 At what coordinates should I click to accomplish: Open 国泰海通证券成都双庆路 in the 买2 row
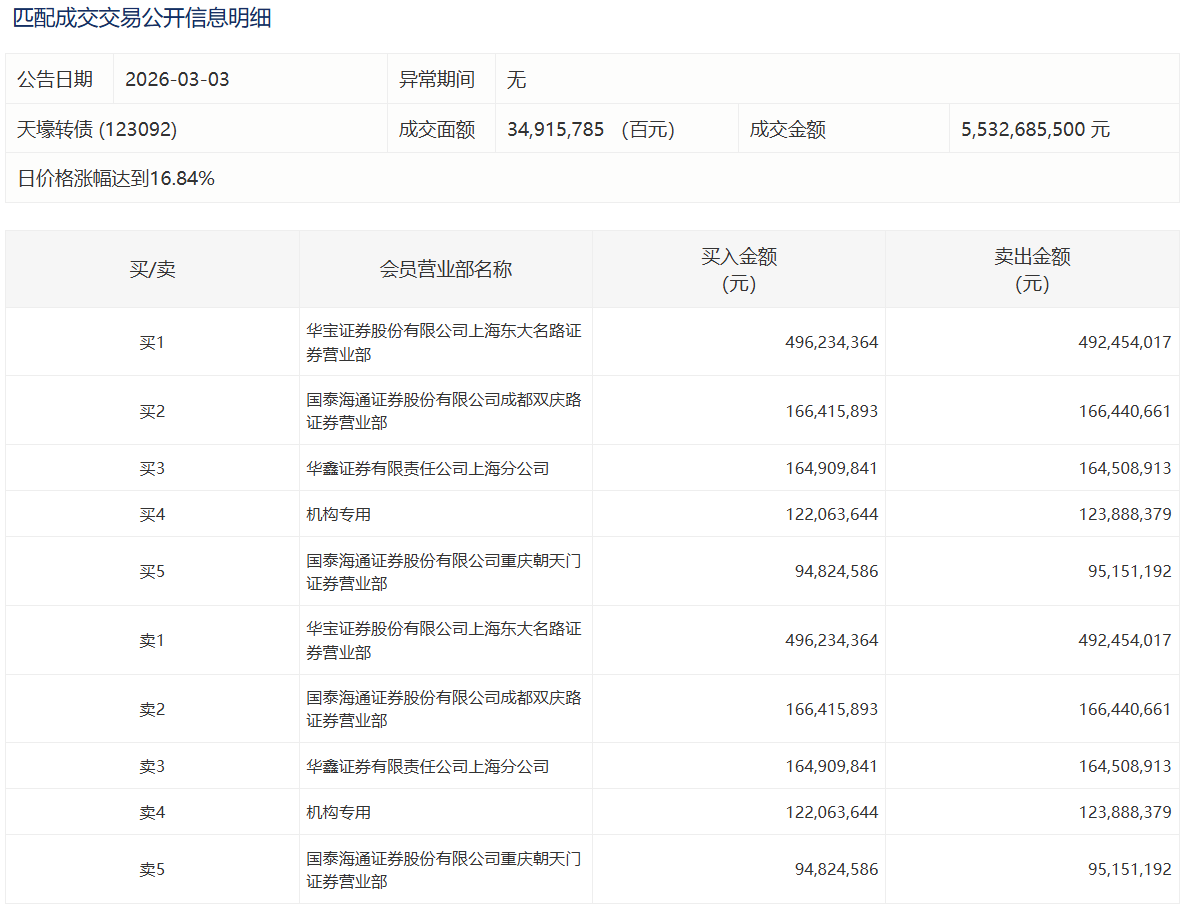coord(443,411)
